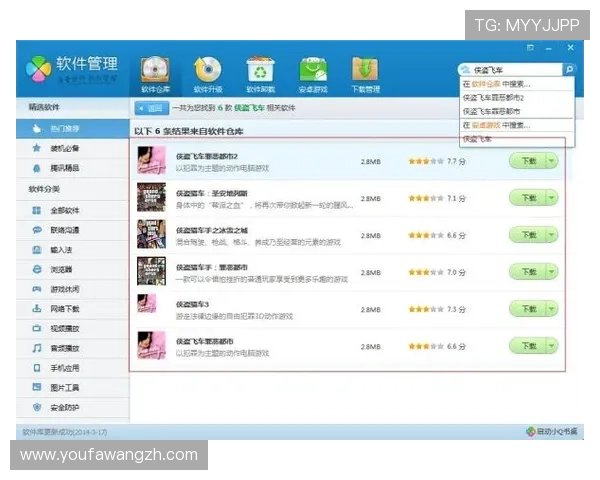Open the 输入法 input method category

pyautogui.click(x=73, y=250)
